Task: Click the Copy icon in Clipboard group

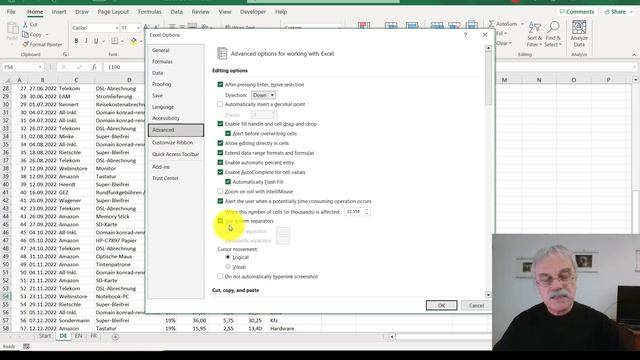Action: pos(25,35)
